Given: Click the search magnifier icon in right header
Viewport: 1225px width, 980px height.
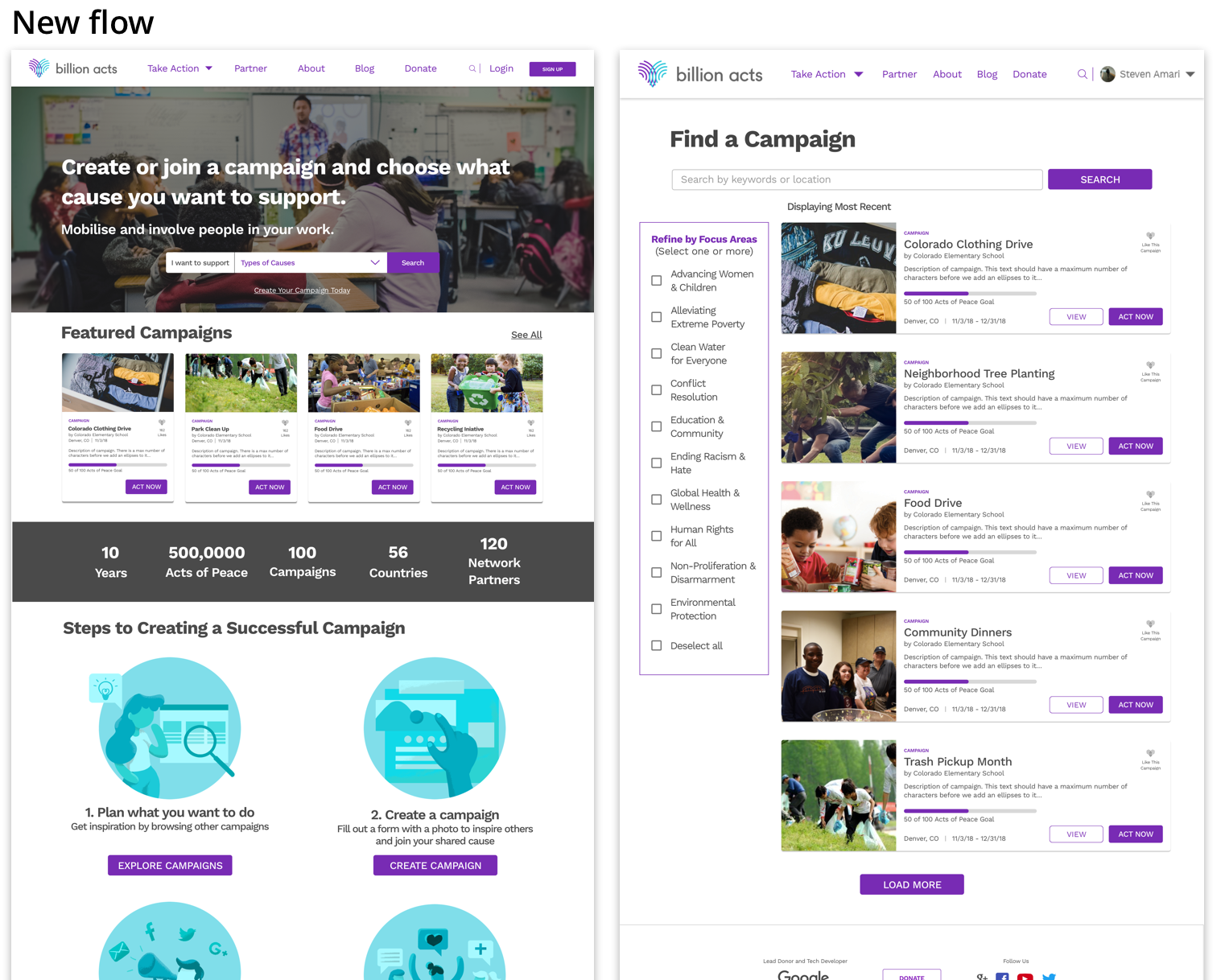Looking at the screenshot, I should point(1082,74).
